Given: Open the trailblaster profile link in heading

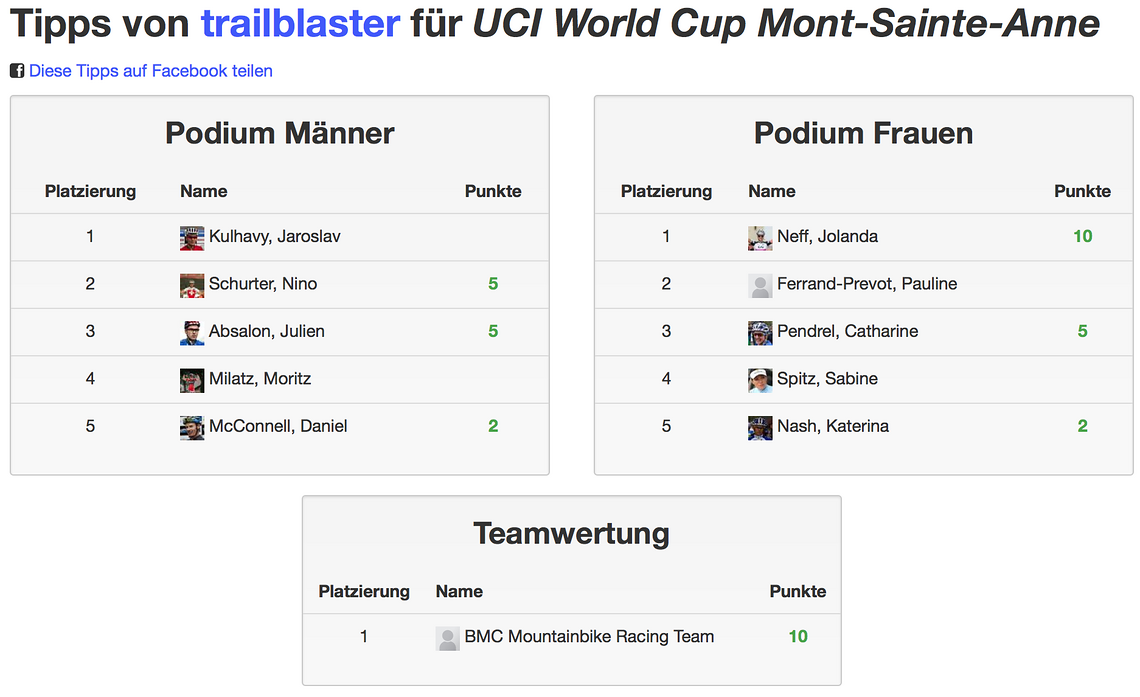Looking at the screenshot, I should click(300, 23).
